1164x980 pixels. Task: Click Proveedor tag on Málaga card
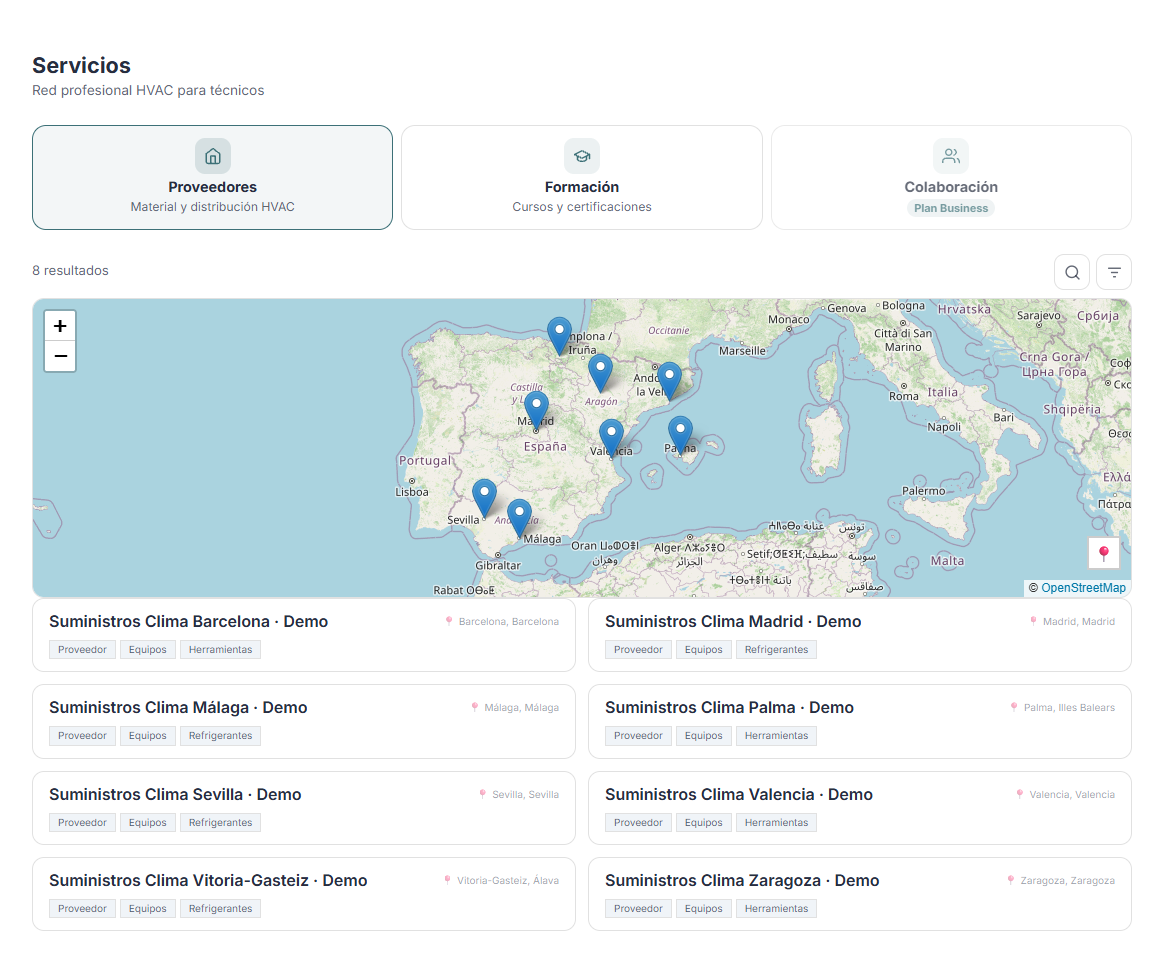(82, 736)
